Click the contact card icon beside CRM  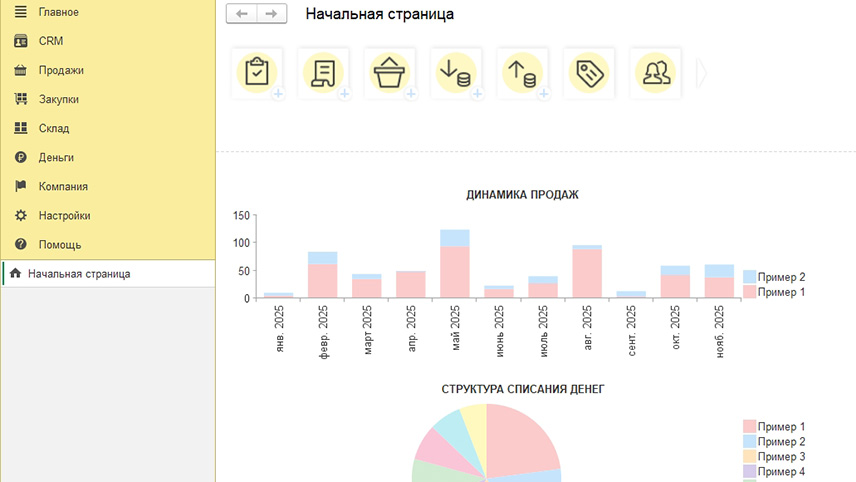(21, 41)
